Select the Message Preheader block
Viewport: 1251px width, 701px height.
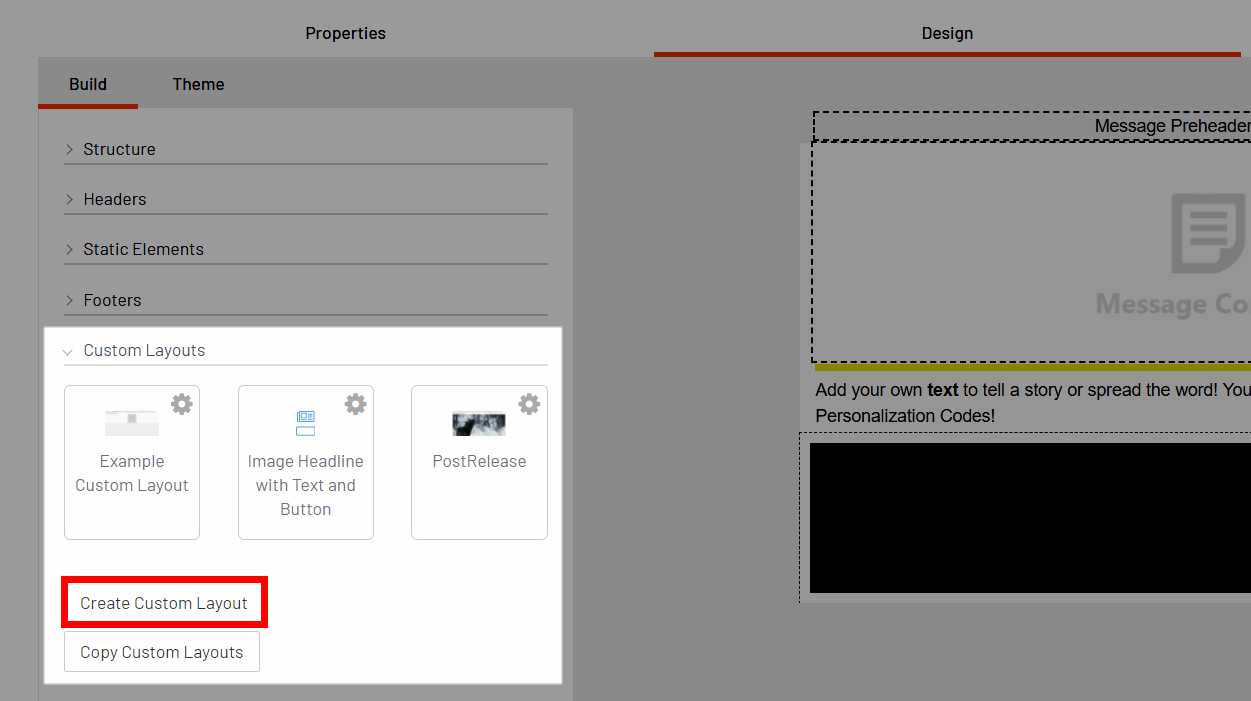pyautogui.click(x=1030, y=126)
